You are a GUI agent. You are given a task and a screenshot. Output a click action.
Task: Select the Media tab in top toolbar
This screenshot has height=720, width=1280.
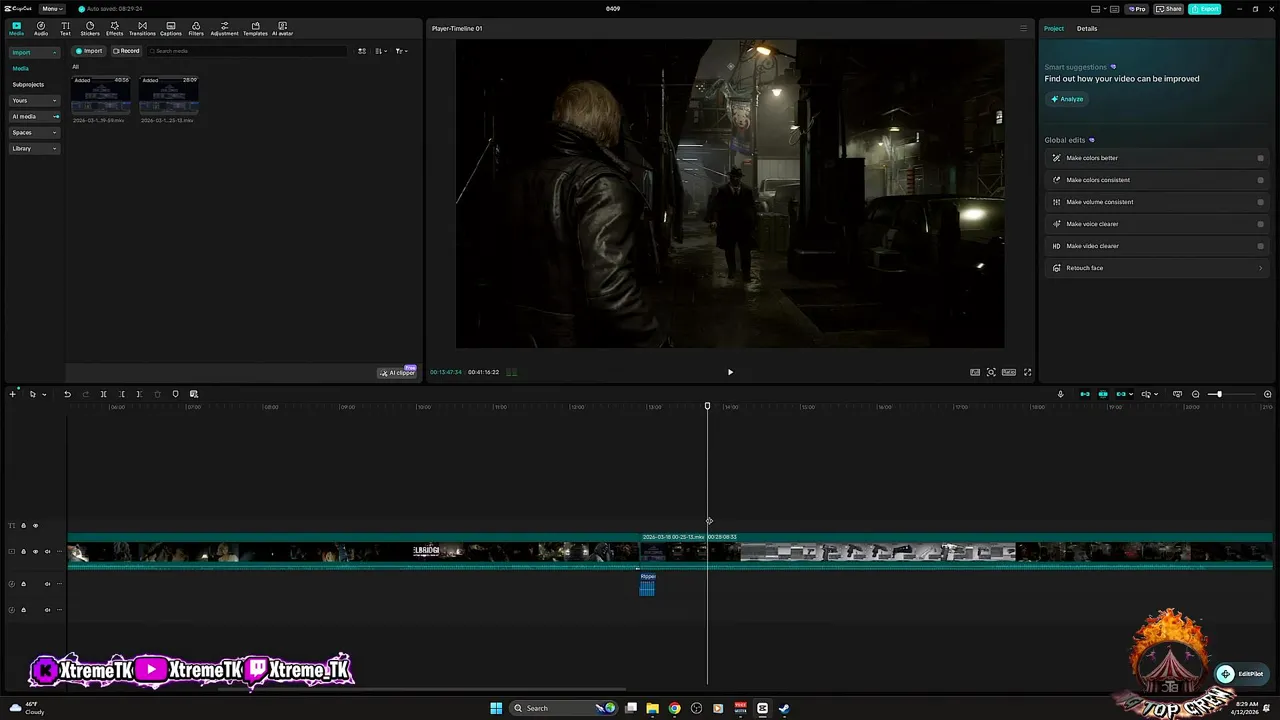coord(16,28)
